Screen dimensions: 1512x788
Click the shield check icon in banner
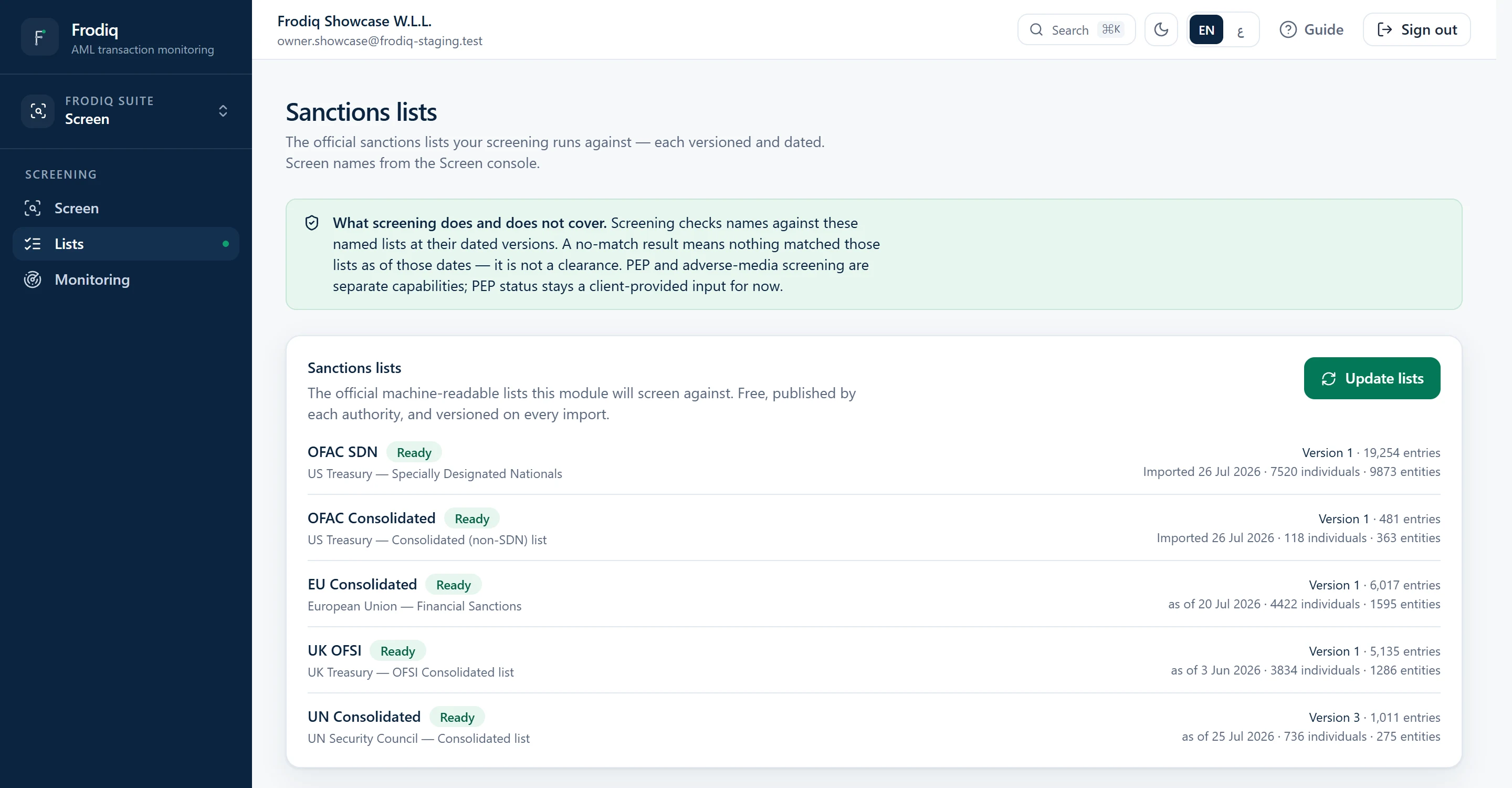click(x=312, y=223)
